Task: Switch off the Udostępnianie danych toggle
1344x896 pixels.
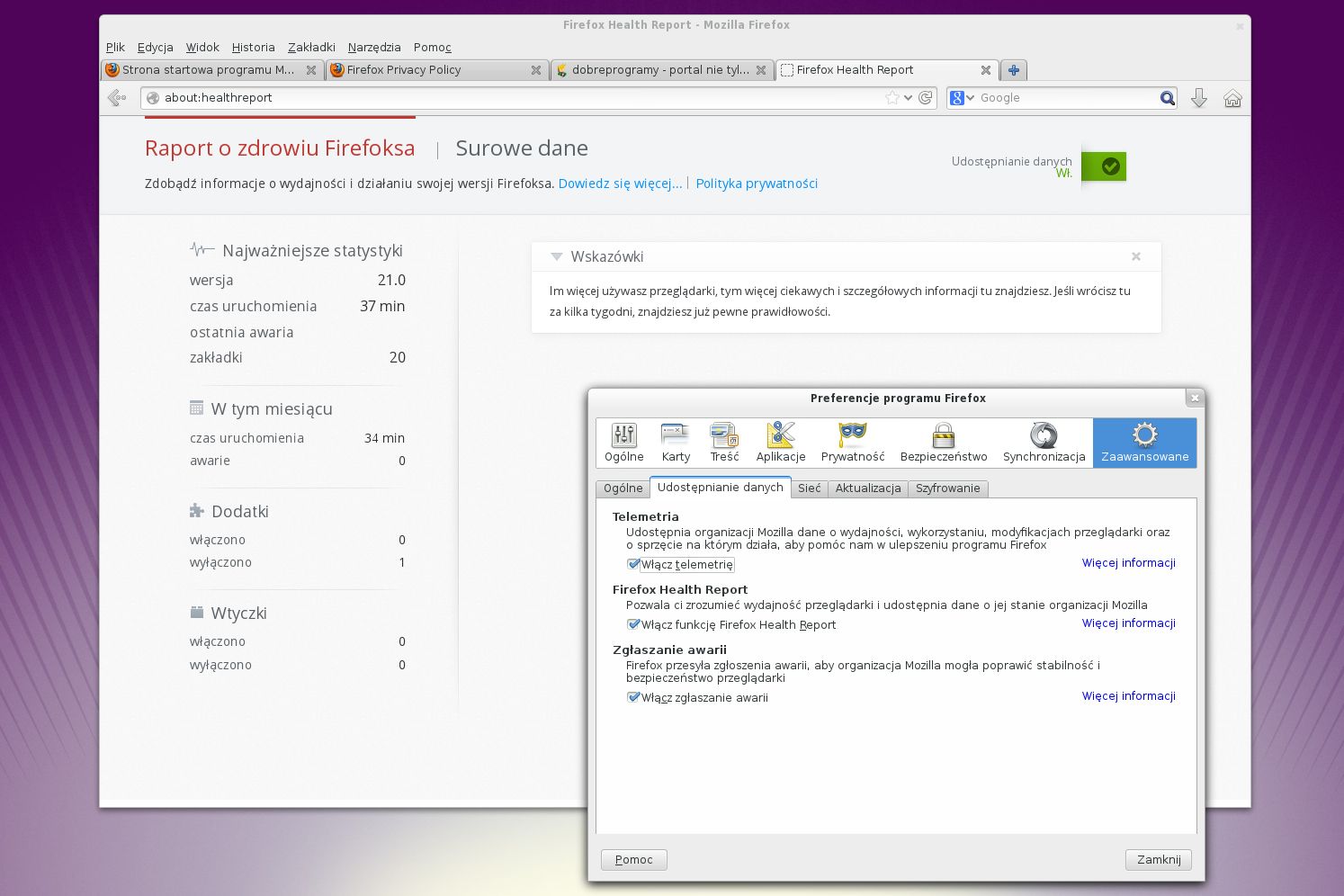Action: (1104, 166)
